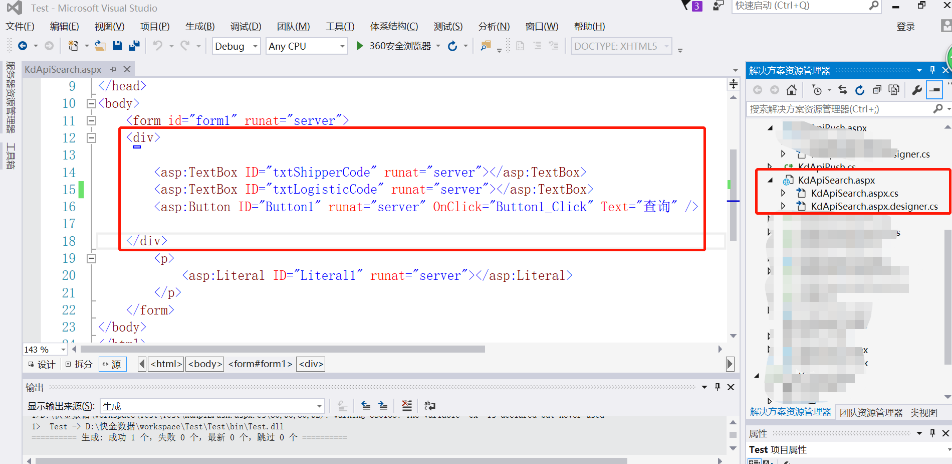Open the 调试(D) debug menu
The width and height of the screenshot is (952, 464).
pyautogui.click(x=245, y=27)
